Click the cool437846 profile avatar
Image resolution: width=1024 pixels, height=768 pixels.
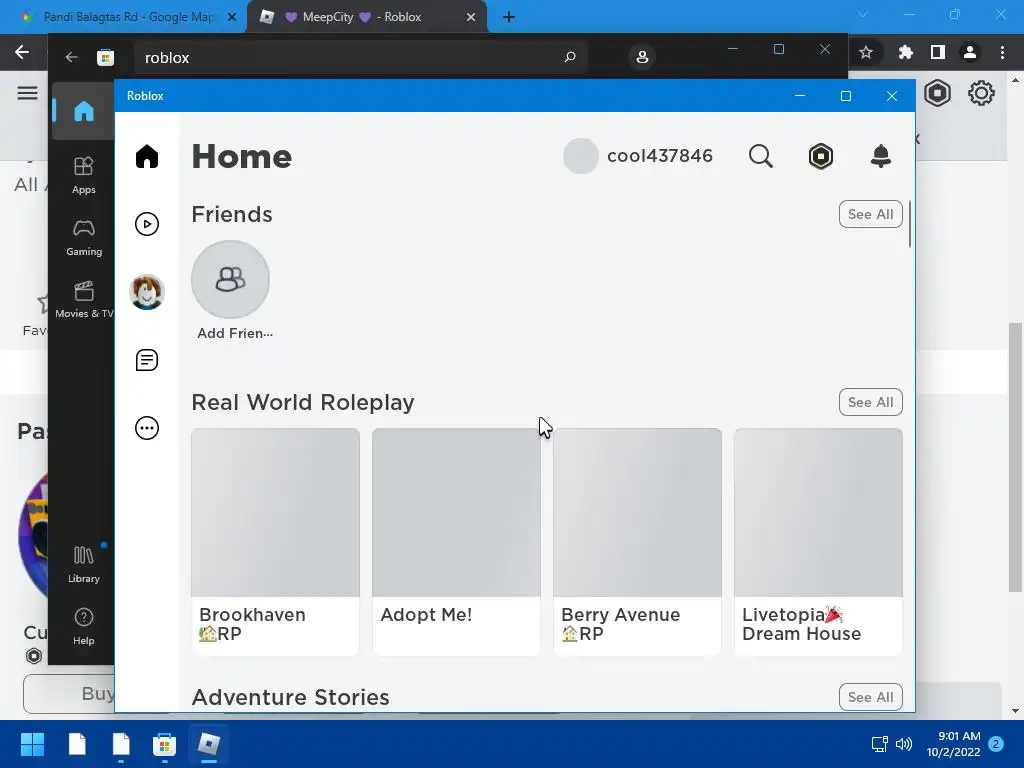pyautogui.click(x=581, y=156)
